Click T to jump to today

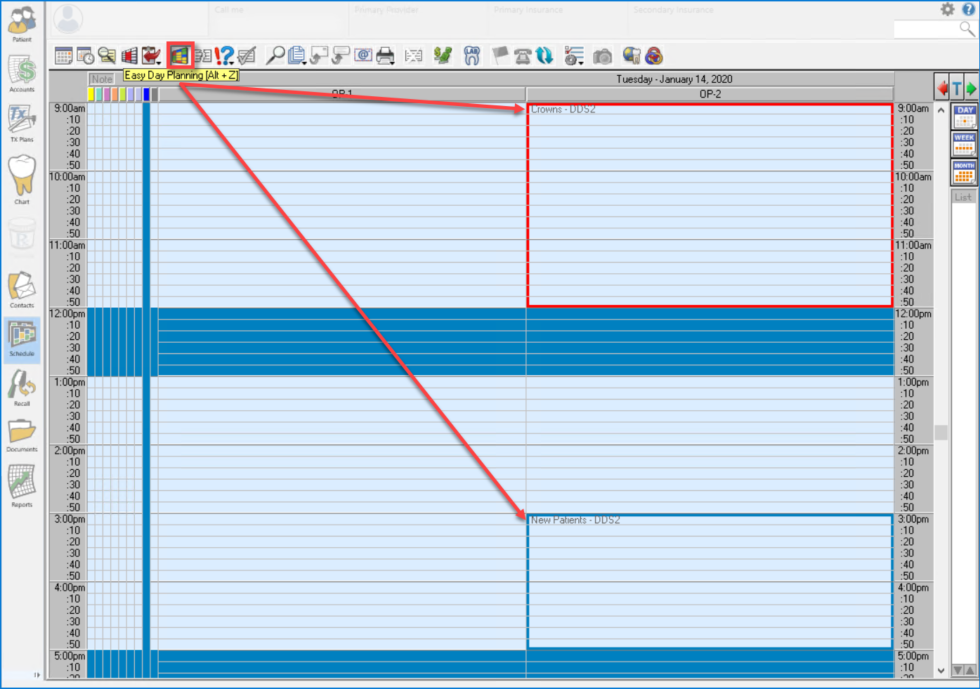click(x=956, y=87)
